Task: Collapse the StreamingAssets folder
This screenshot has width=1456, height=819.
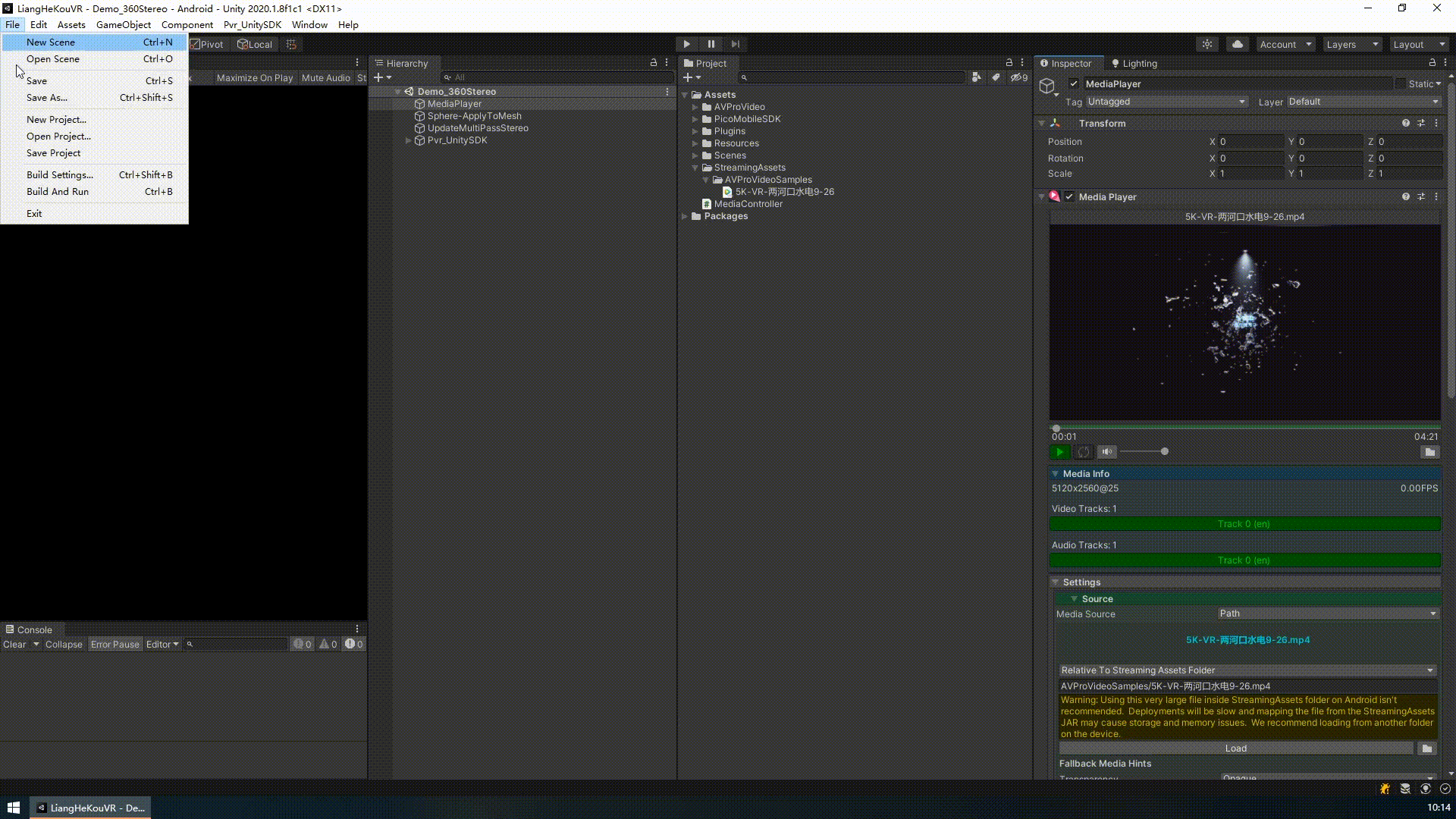Action: coord(695,168)
